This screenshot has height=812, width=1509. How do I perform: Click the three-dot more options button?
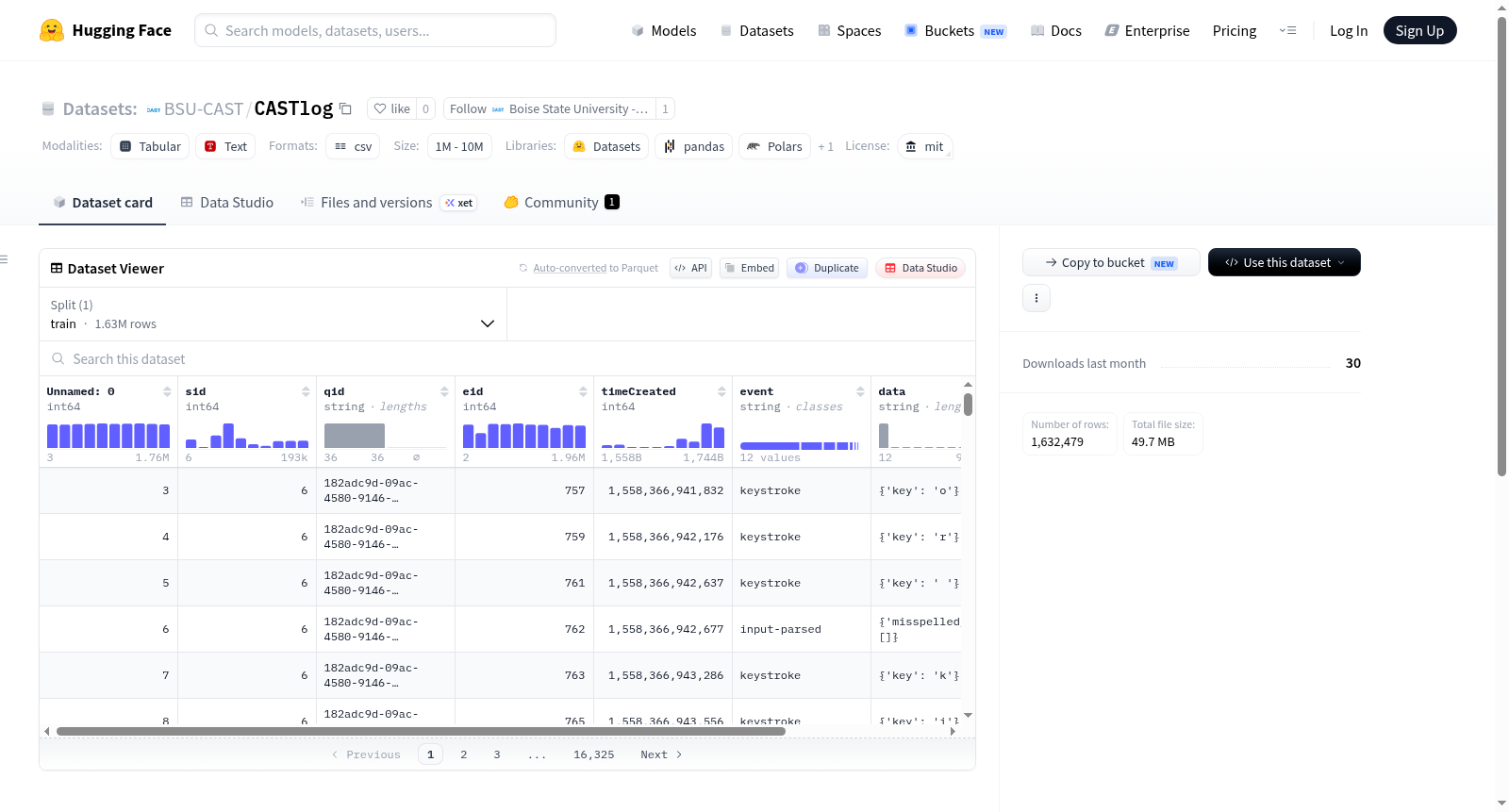[1036, 298]
